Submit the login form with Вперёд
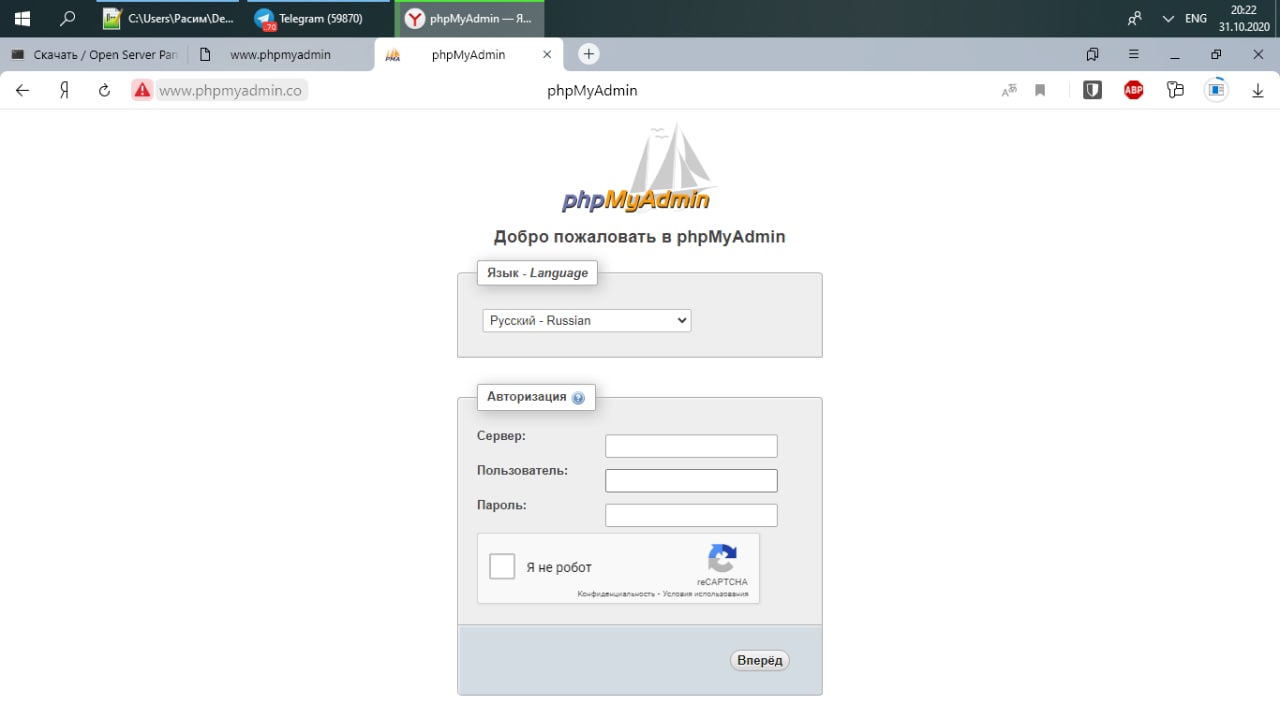This screenshot has height=719, width=1280. [x=760, y=660]
